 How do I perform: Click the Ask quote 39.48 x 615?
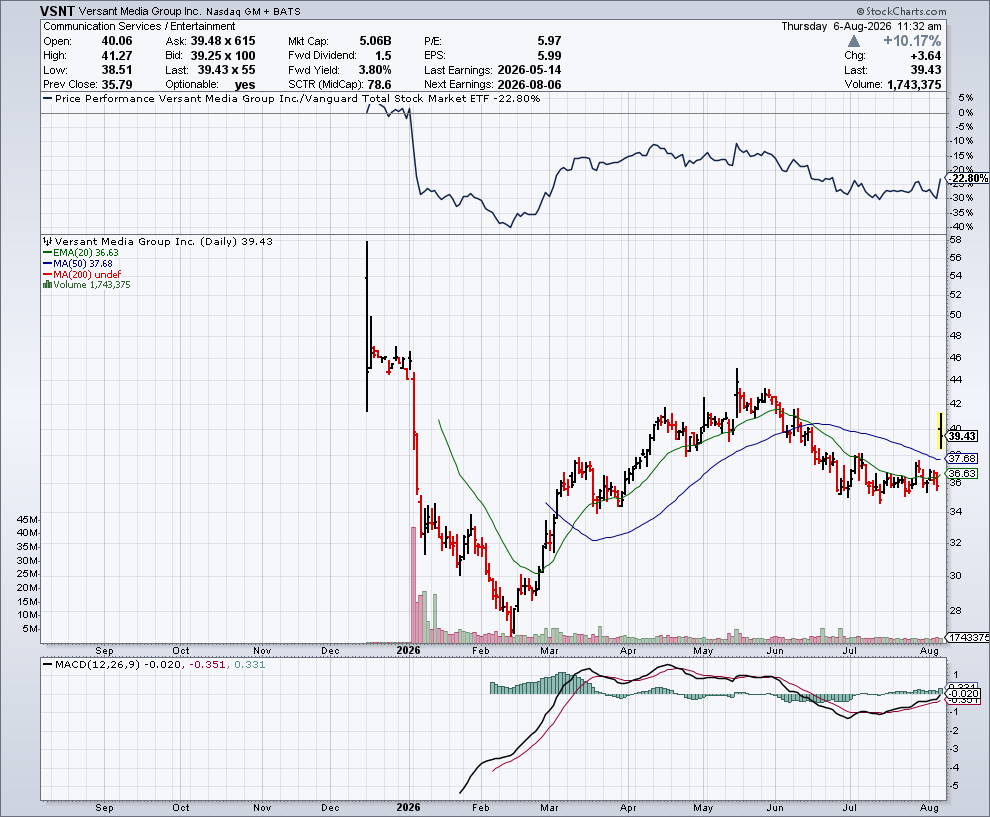(223, 41)
